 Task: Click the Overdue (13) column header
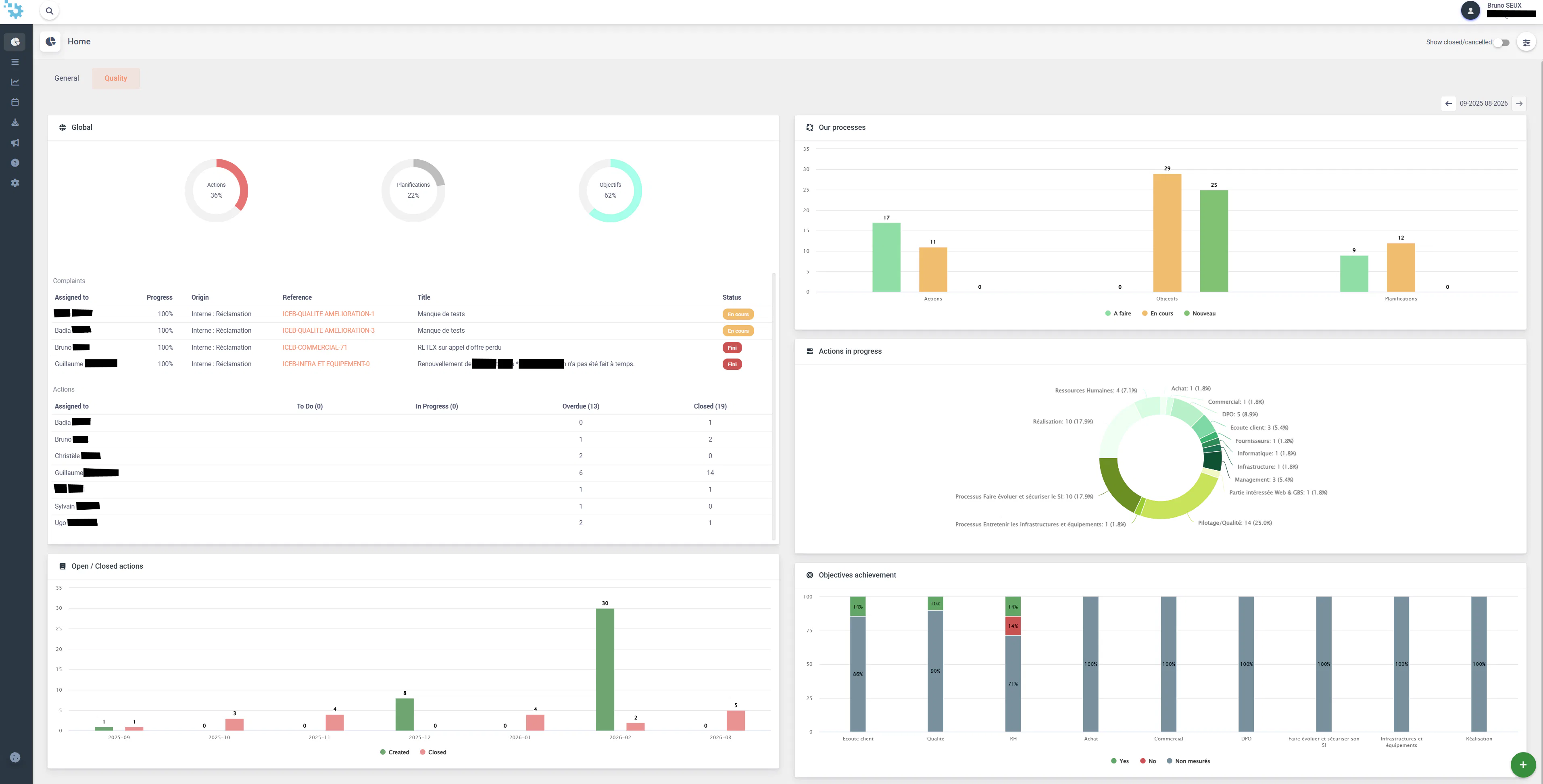click(580, 406)
